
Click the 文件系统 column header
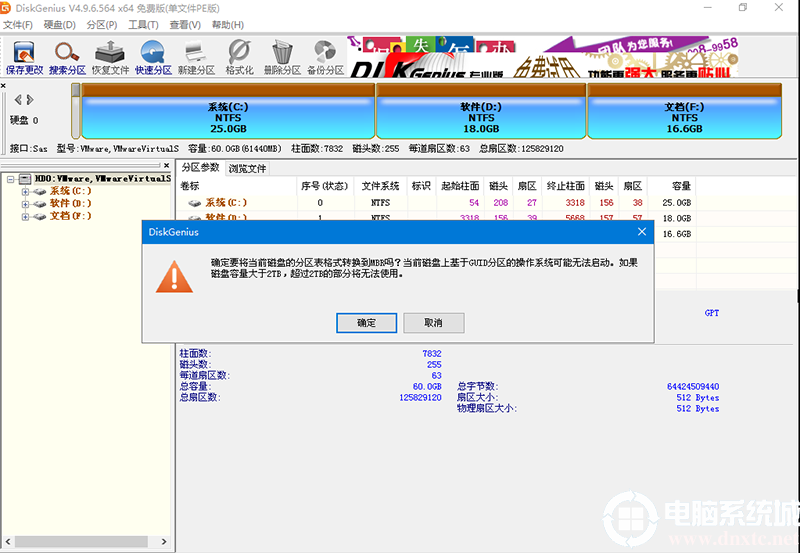381,186
